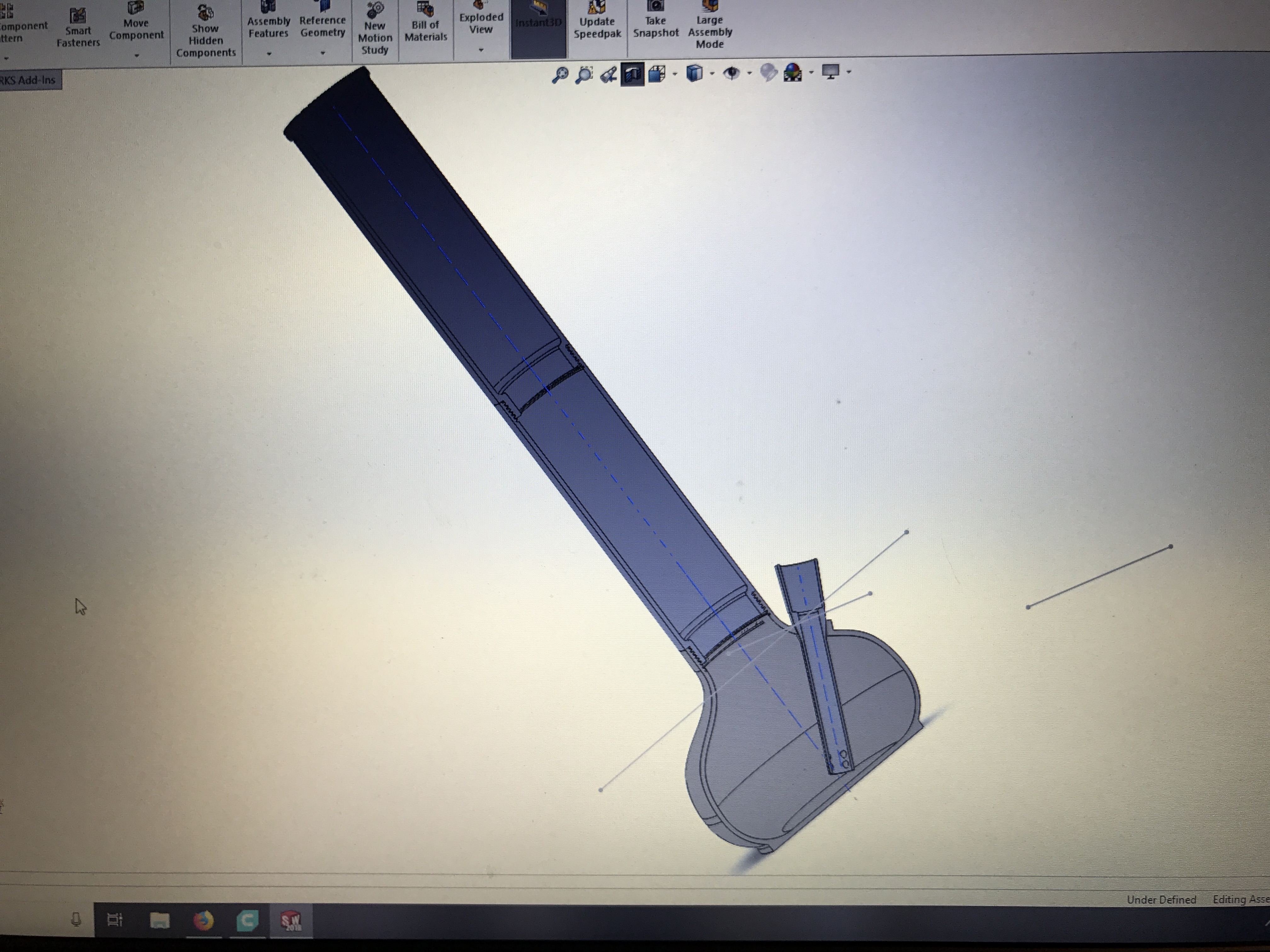The width and height of the screenshot is (1270, 952).
Task: Click the SOLIDWORKS 2018 taskbar icon
Action: (291, 921)
